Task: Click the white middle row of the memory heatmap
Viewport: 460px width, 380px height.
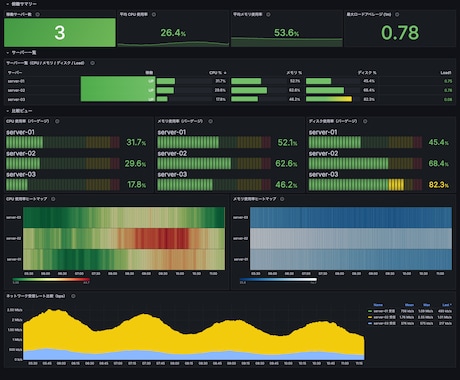Action: [351, 238]
